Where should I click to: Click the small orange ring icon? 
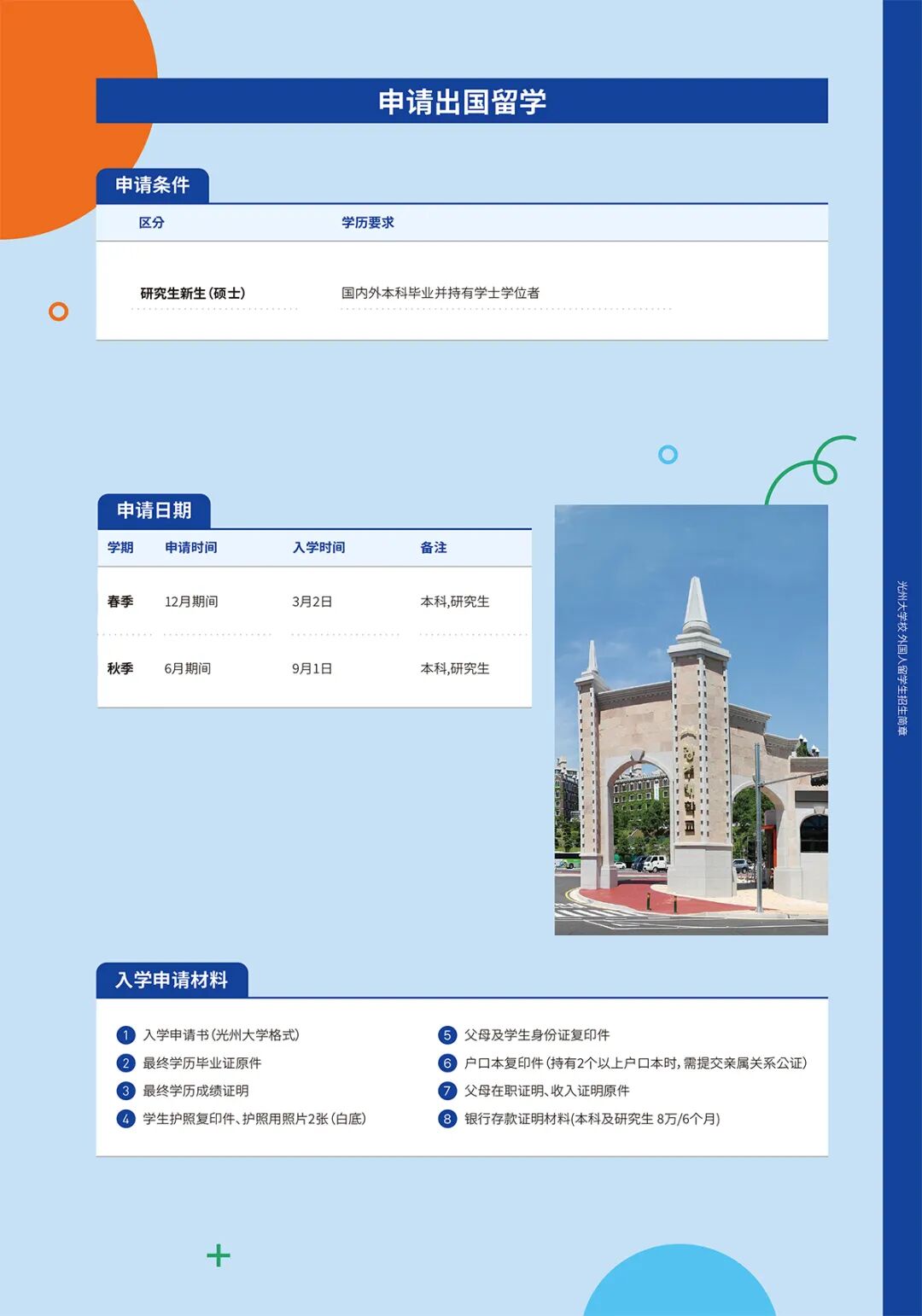point(57,313)
